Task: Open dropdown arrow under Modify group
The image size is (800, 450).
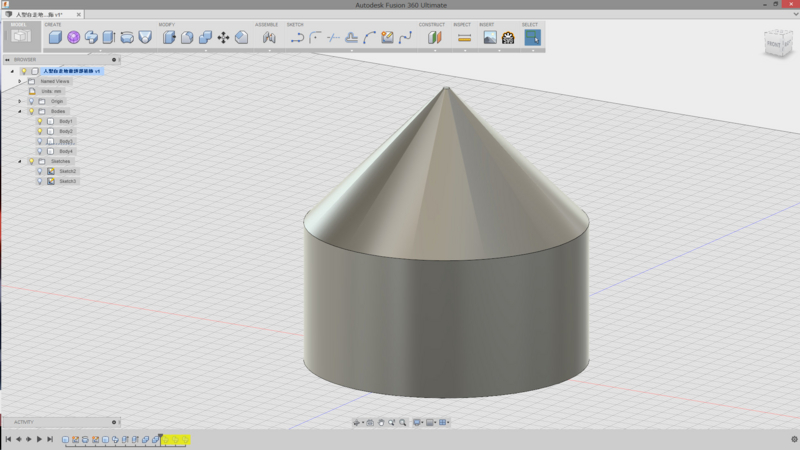Action: pos(206,51)
